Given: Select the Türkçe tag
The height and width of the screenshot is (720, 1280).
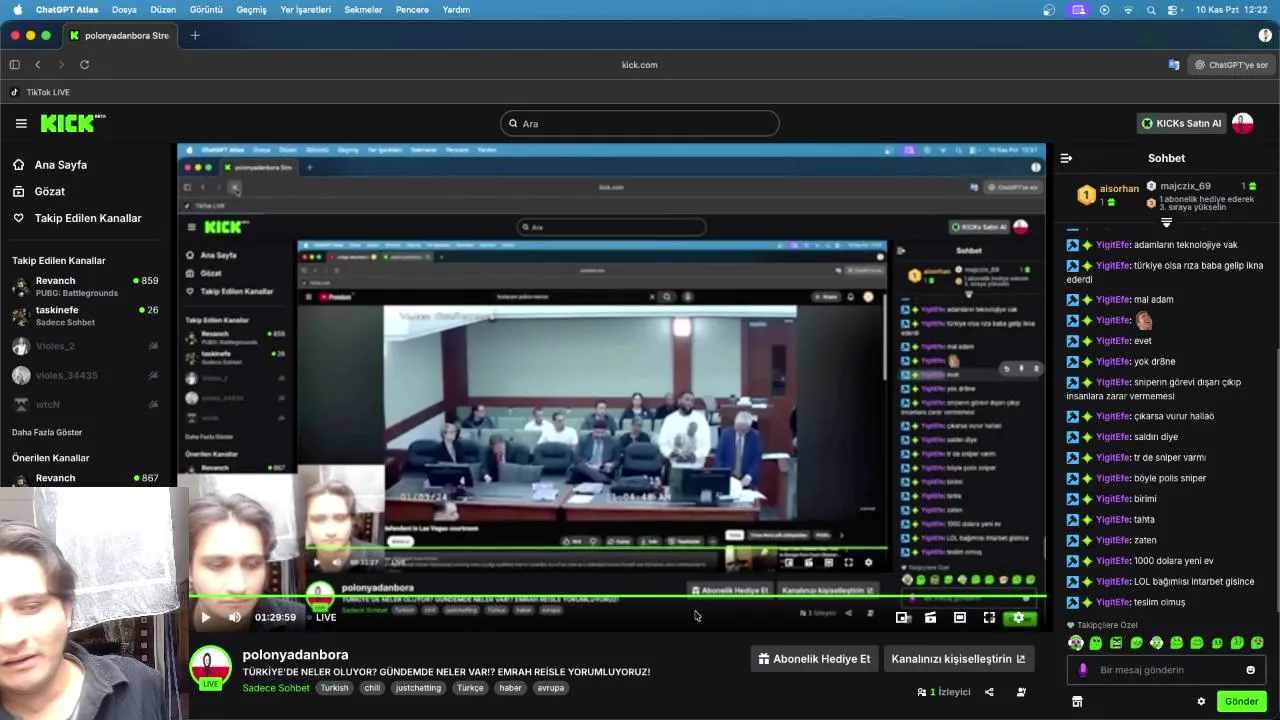Looking at the screenshot, I should [x=470, y=688].
